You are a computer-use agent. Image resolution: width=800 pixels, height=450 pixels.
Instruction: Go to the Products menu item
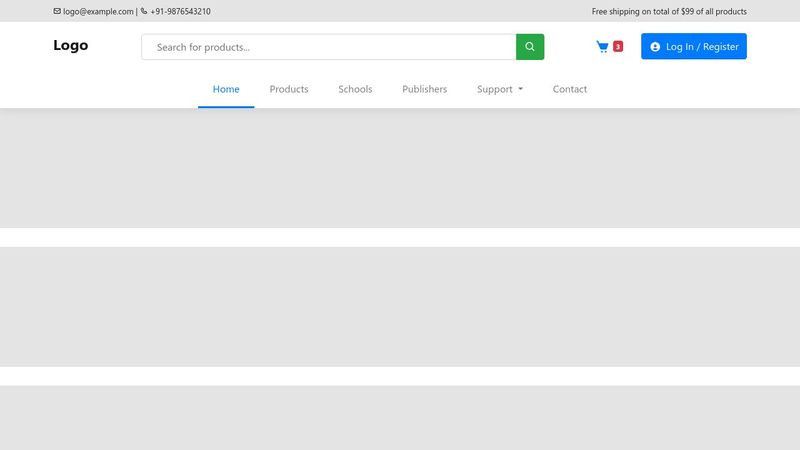[x=289, y=89]
